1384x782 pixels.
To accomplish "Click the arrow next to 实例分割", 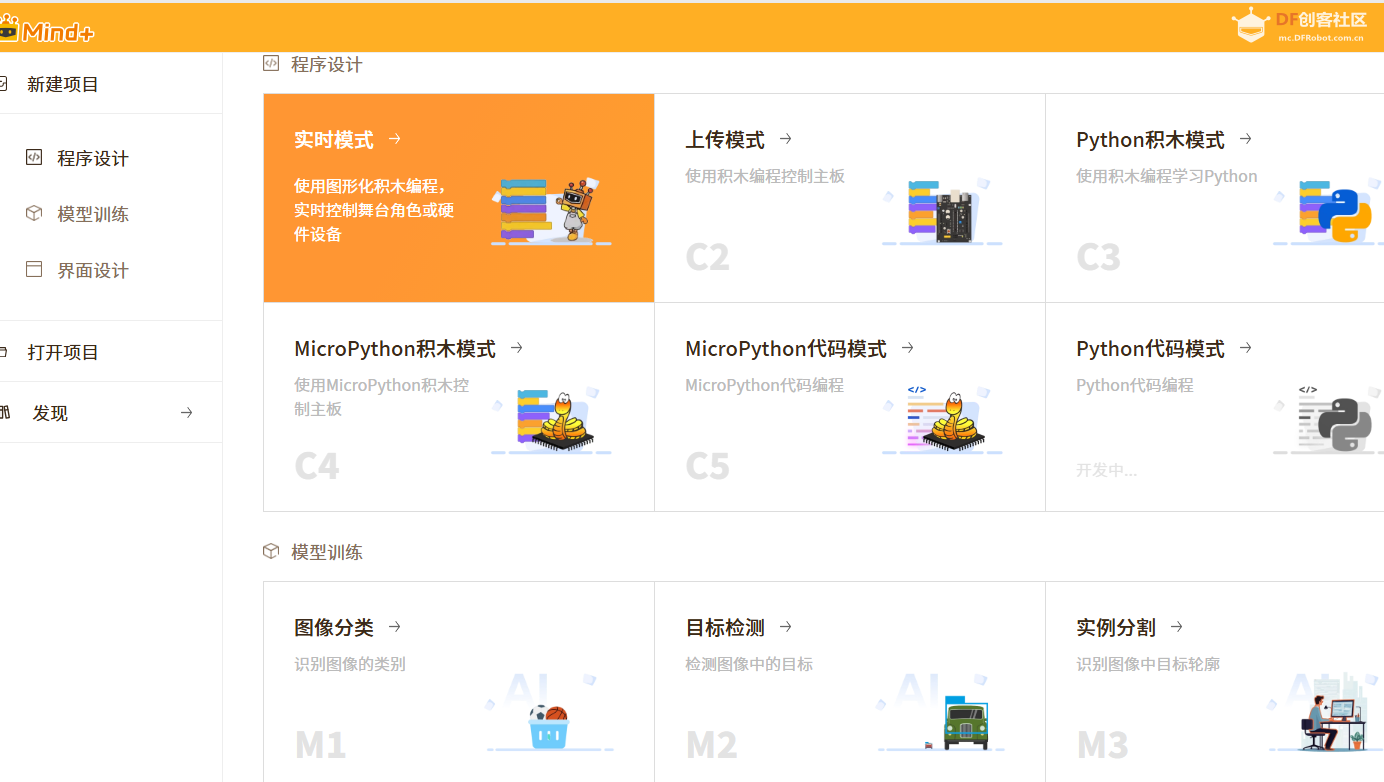I will coord(1177,627).
